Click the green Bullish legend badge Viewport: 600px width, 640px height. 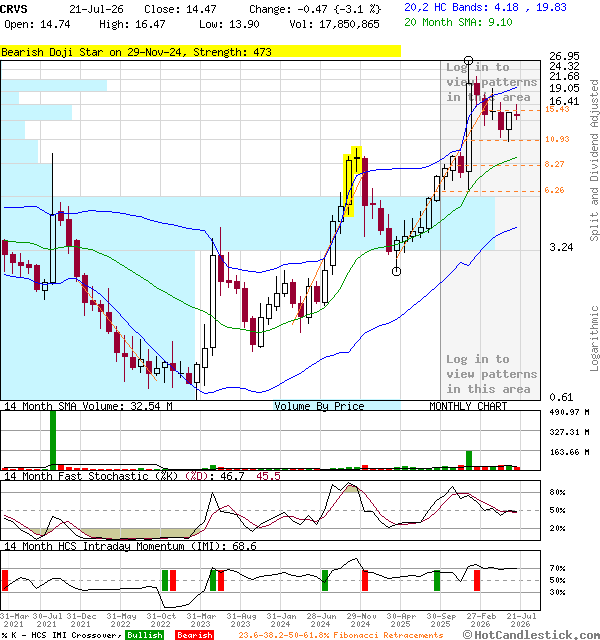point(144,635)
